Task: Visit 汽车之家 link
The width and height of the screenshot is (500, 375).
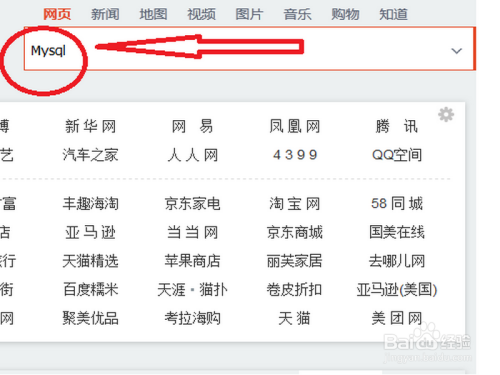Action: [x=90, y=155]
